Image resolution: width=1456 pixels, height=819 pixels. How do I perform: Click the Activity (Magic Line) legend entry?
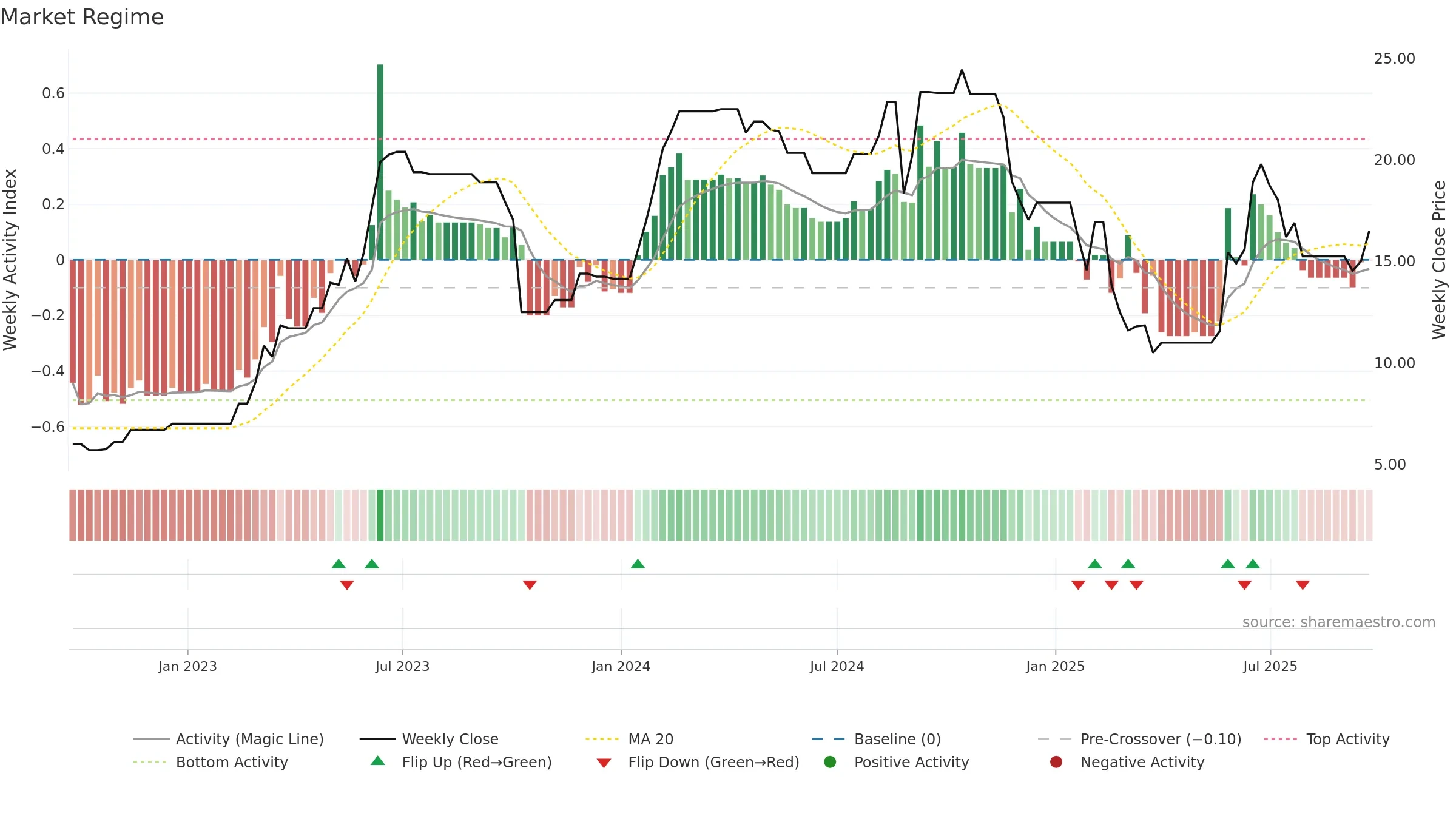pyautogui.click(x=229, y=739)
